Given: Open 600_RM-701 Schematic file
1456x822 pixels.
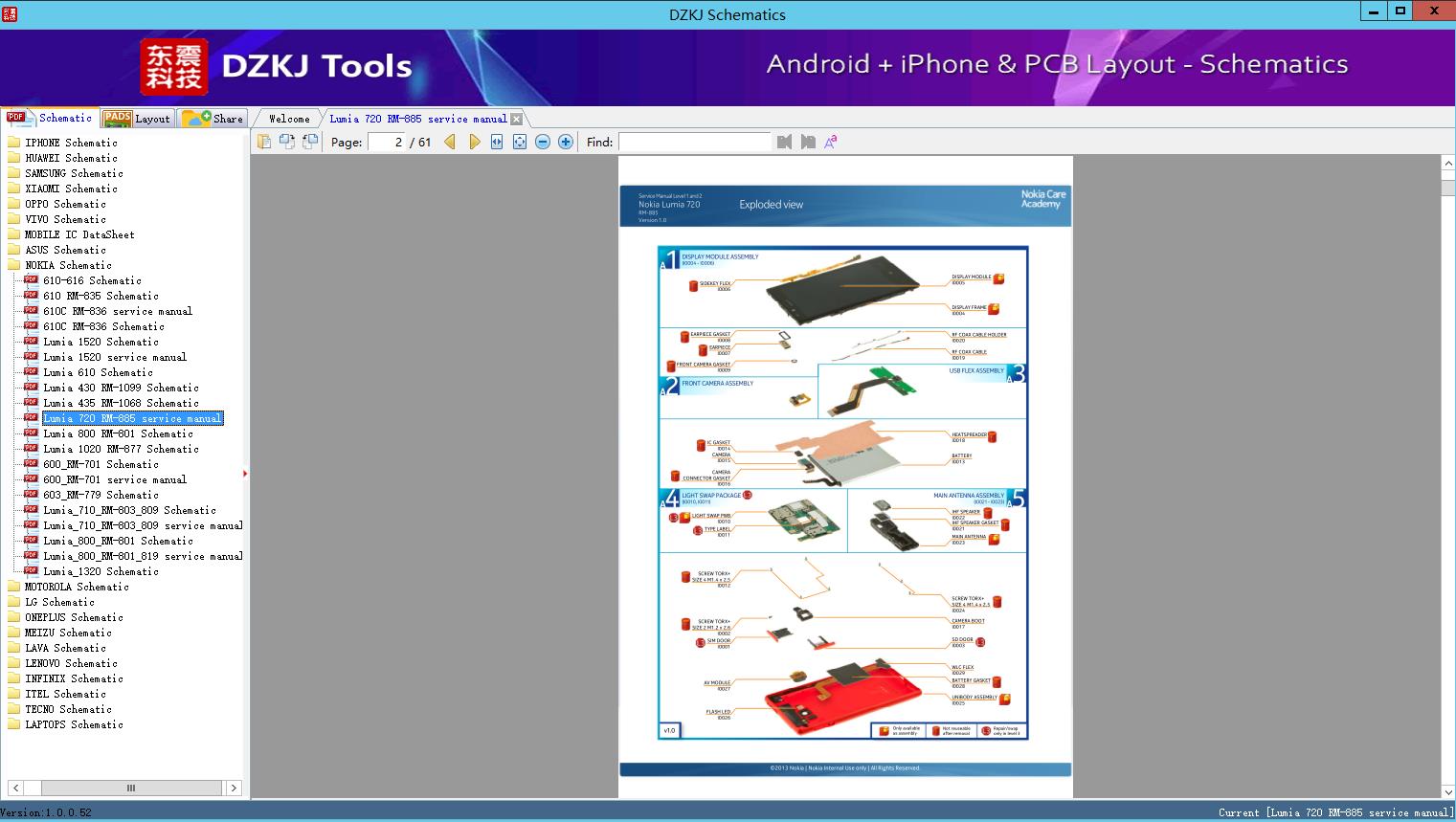Looking at the screenshot, I should pyautogui.click(x=101, y=464).
